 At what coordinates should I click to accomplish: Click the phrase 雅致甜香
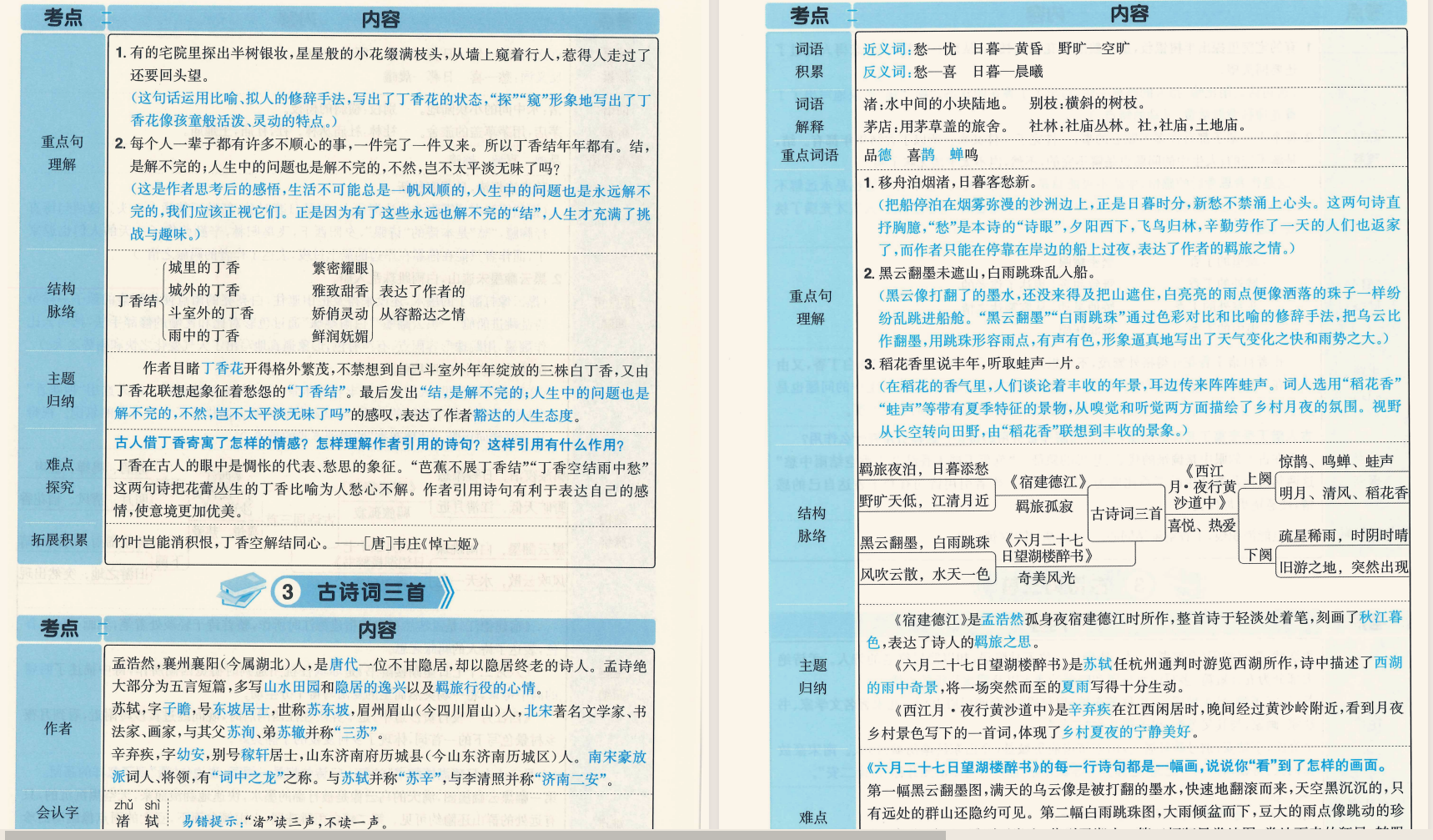340,290
